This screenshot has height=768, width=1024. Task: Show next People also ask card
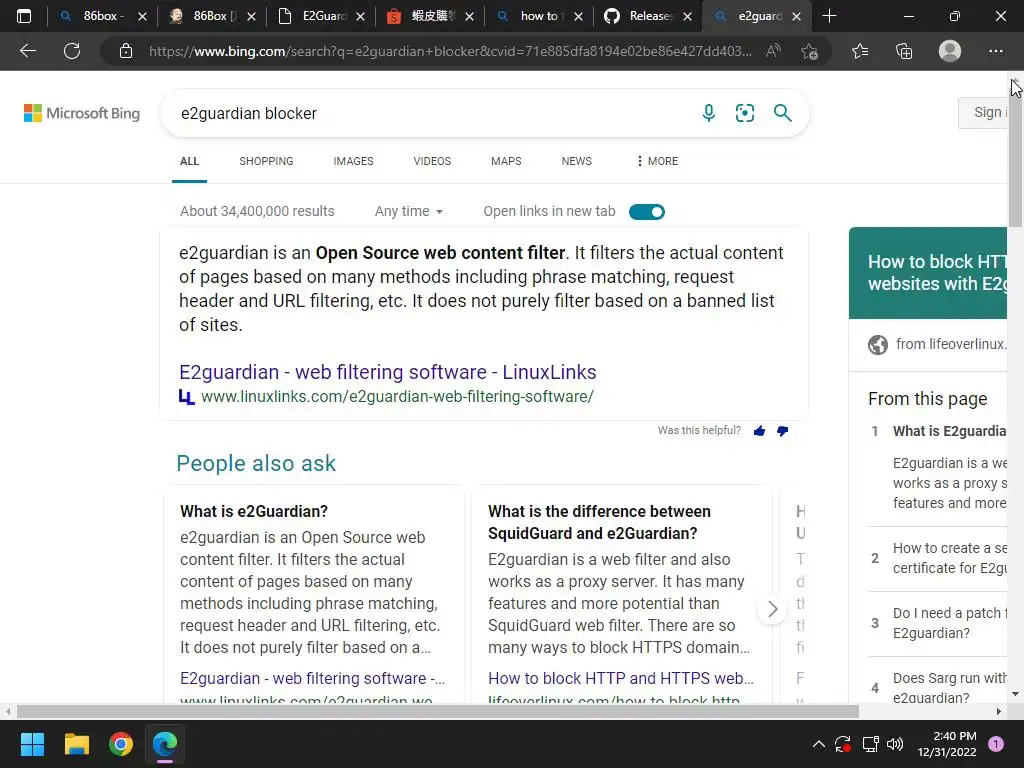[773, 609]
